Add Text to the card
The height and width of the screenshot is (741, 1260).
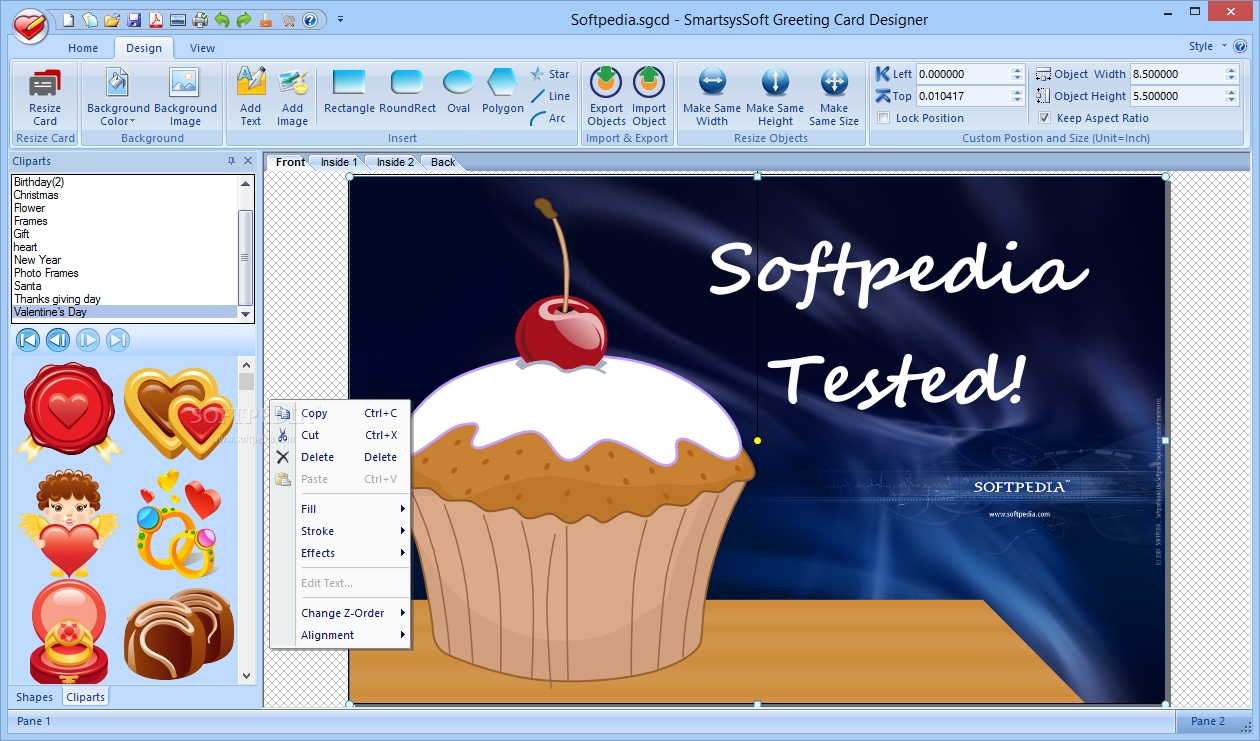(x=251, y=97)
